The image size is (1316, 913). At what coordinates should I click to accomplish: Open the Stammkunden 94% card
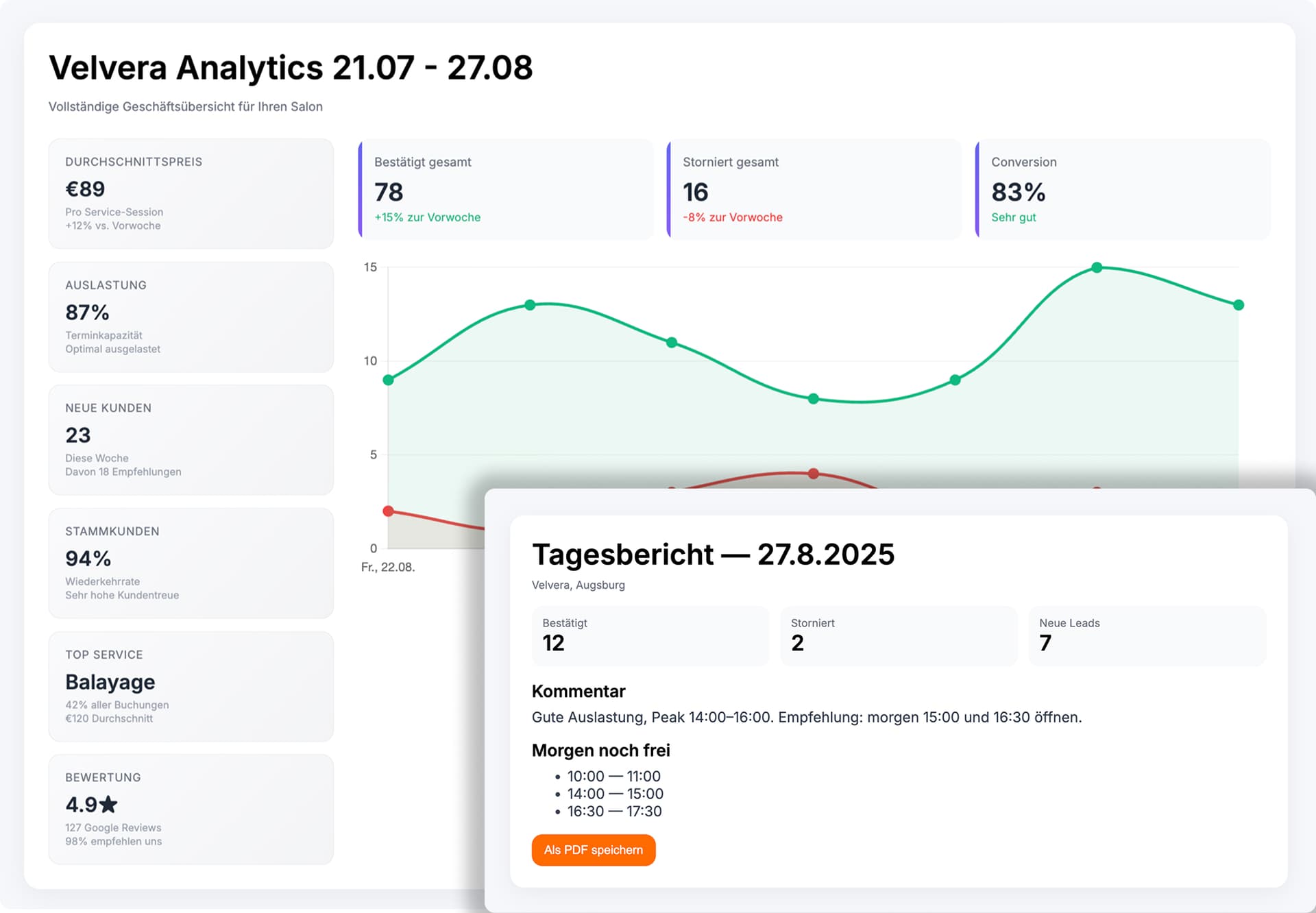pyautogui.click(x=191, y=563)
